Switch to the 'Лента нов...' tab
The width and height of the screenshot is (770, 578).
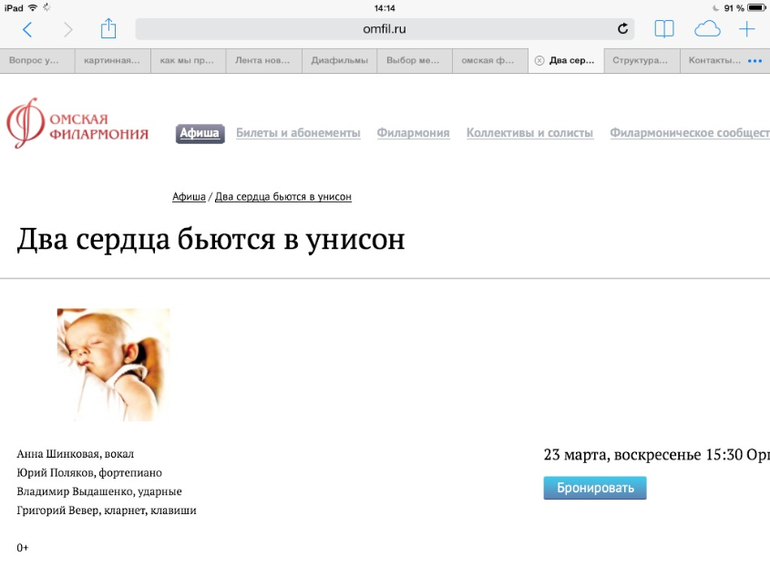(x=263, y=60)
